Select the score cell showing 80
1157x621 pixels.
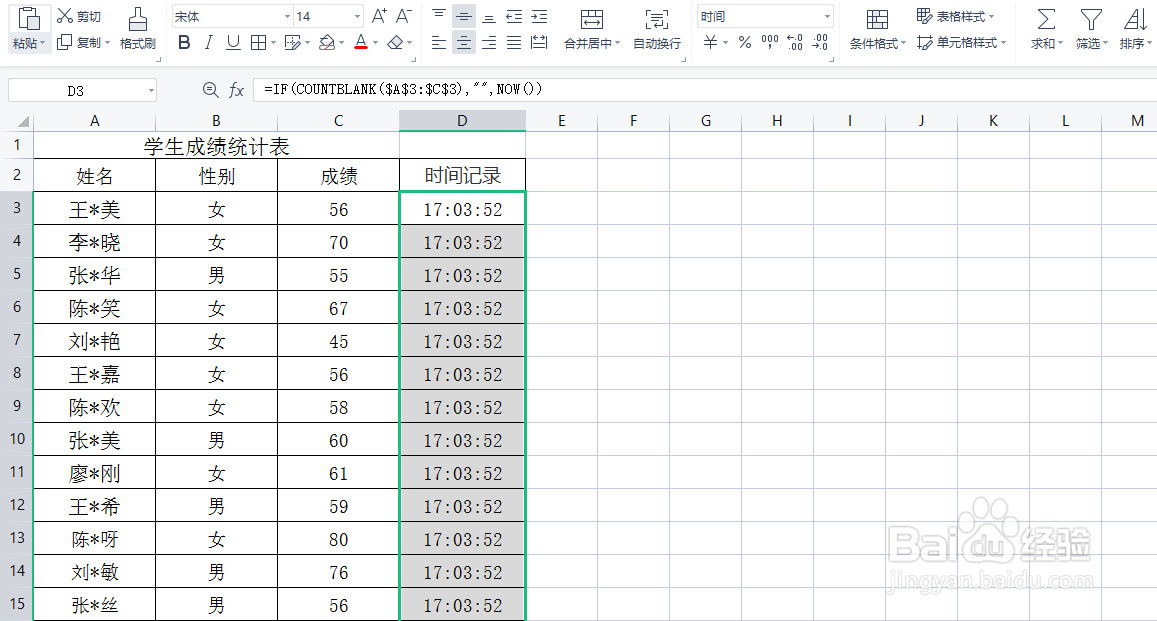[339, 539]
